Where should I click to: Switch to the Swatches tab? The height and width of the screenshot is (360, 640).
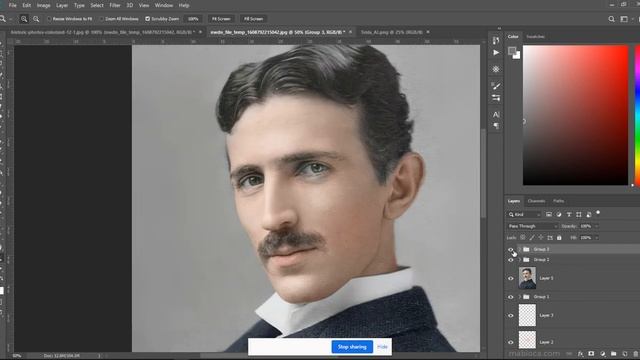[x=535, y=37]
